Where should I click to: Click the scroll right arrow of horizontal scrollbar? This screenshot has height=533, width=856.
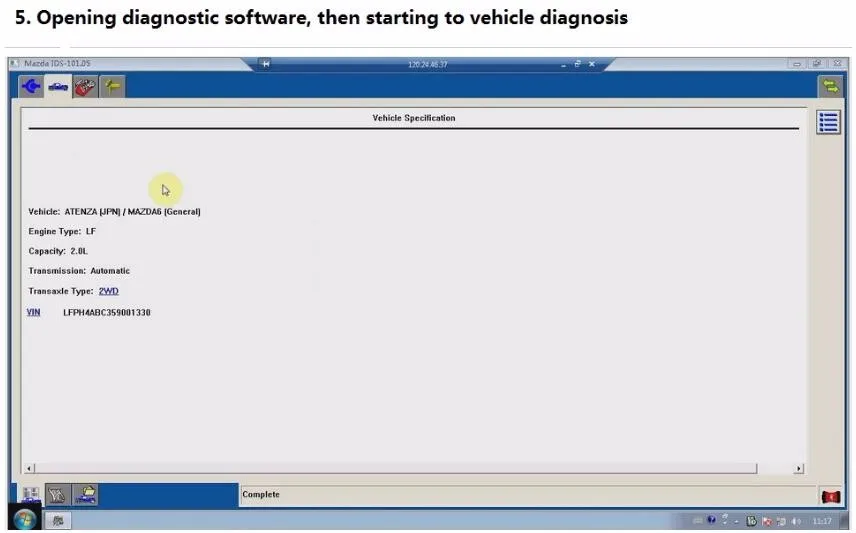(798, 469)
